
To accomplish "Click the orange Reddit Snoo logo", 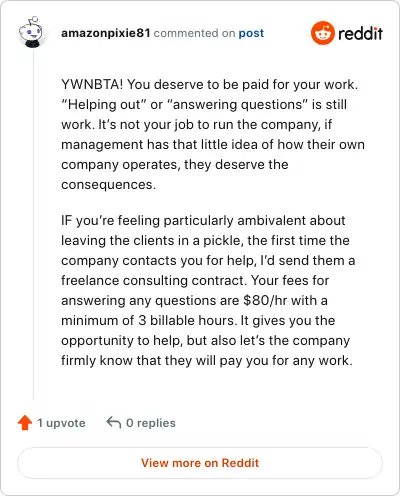I will (322, 33).
